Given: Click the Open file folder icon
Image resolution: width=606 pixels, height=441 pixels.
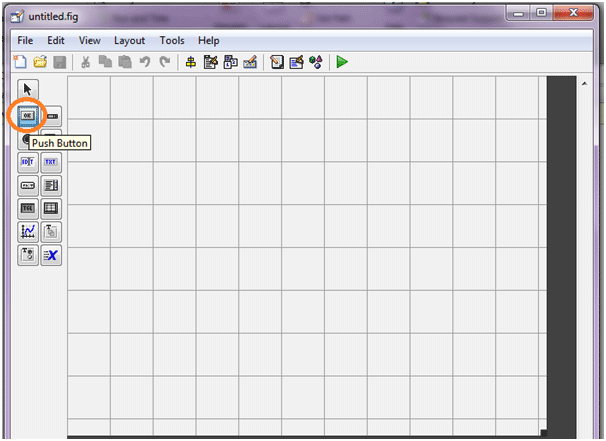Looking at the screenshot, I should point(40,62).
